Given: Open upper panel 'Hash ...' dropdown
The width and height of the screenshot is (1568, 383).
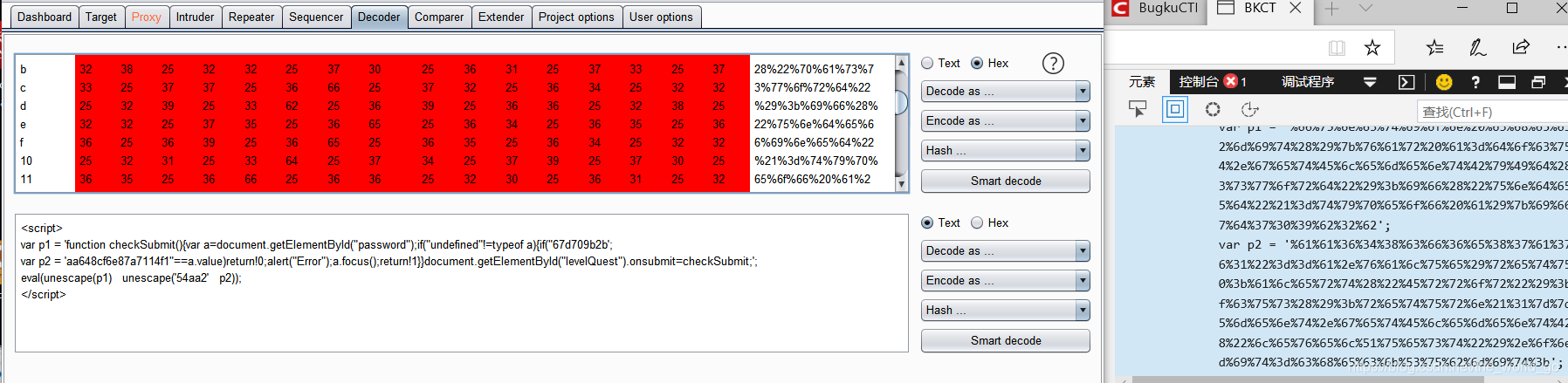Looking at the screenshot, I should 1005,150.
